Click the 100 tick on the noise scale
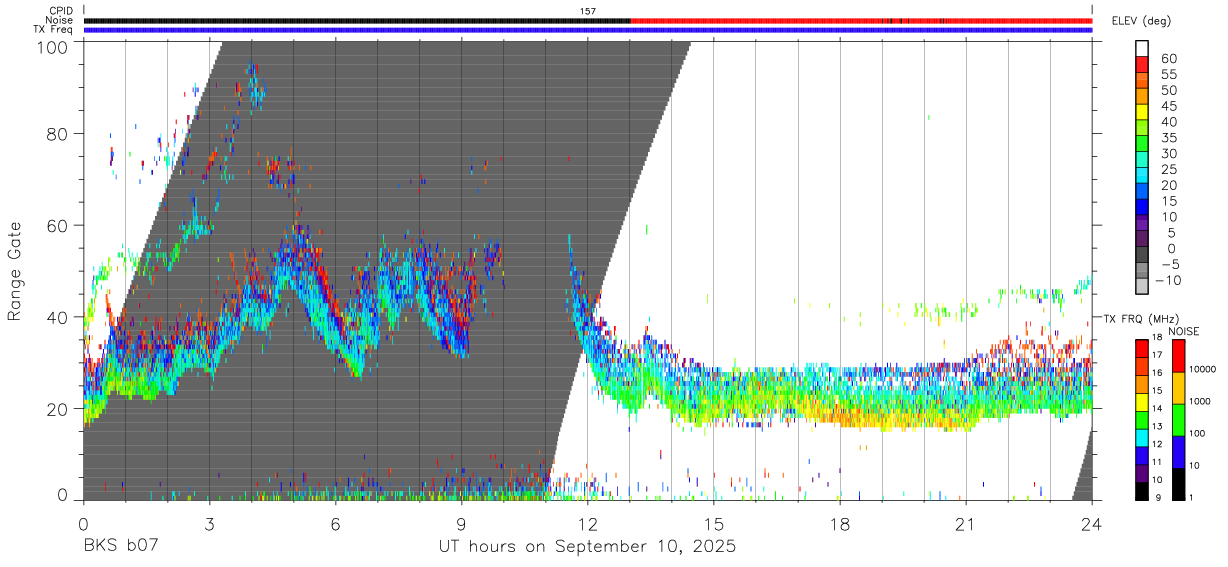The height and width of the screenshot is (567, 1228). (x=1198, y=433)
